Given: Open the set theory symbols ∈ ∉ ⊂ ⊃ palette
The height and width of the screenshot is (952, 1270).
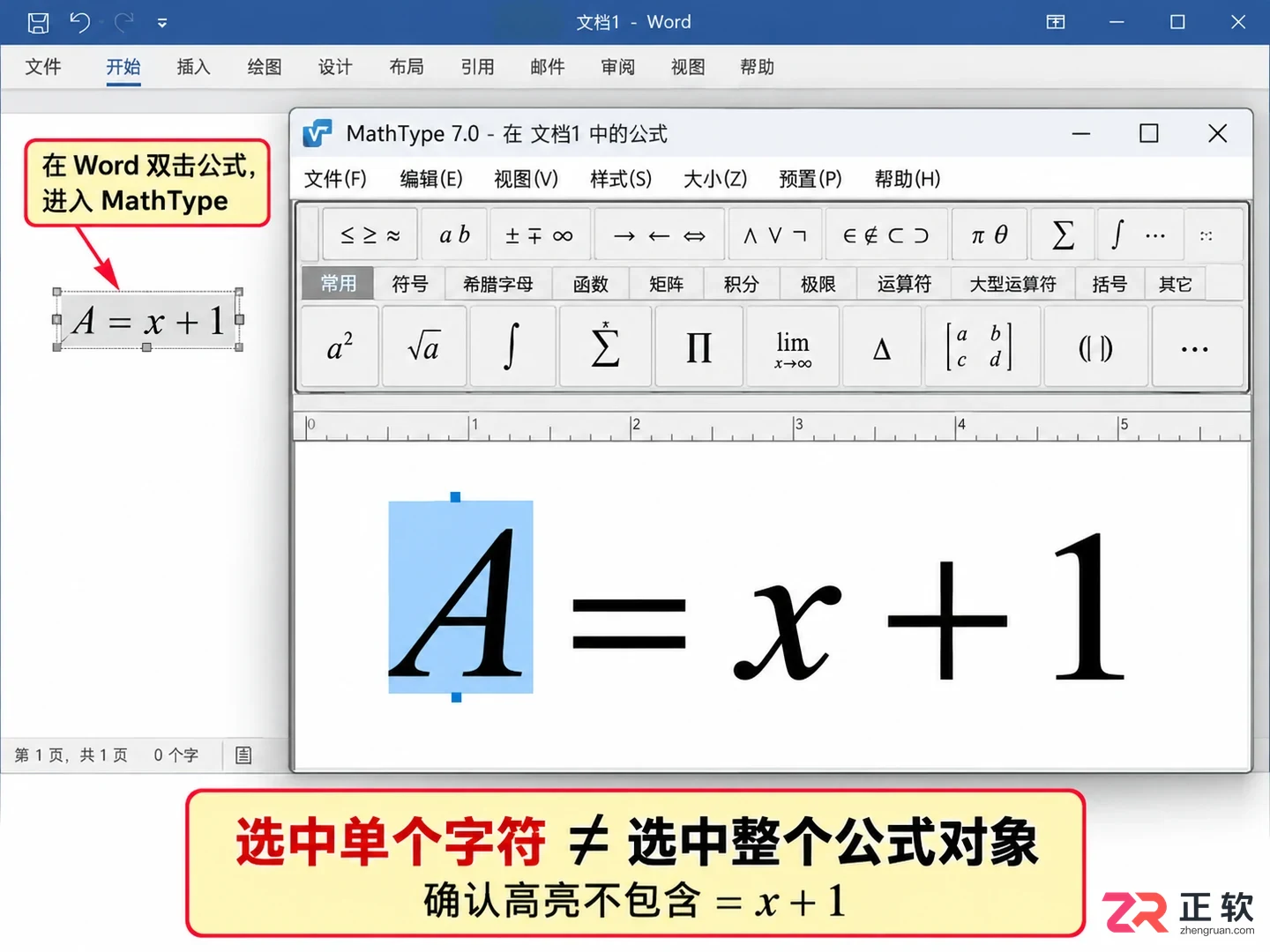Looking at the screenshot, I should [886, 235].
